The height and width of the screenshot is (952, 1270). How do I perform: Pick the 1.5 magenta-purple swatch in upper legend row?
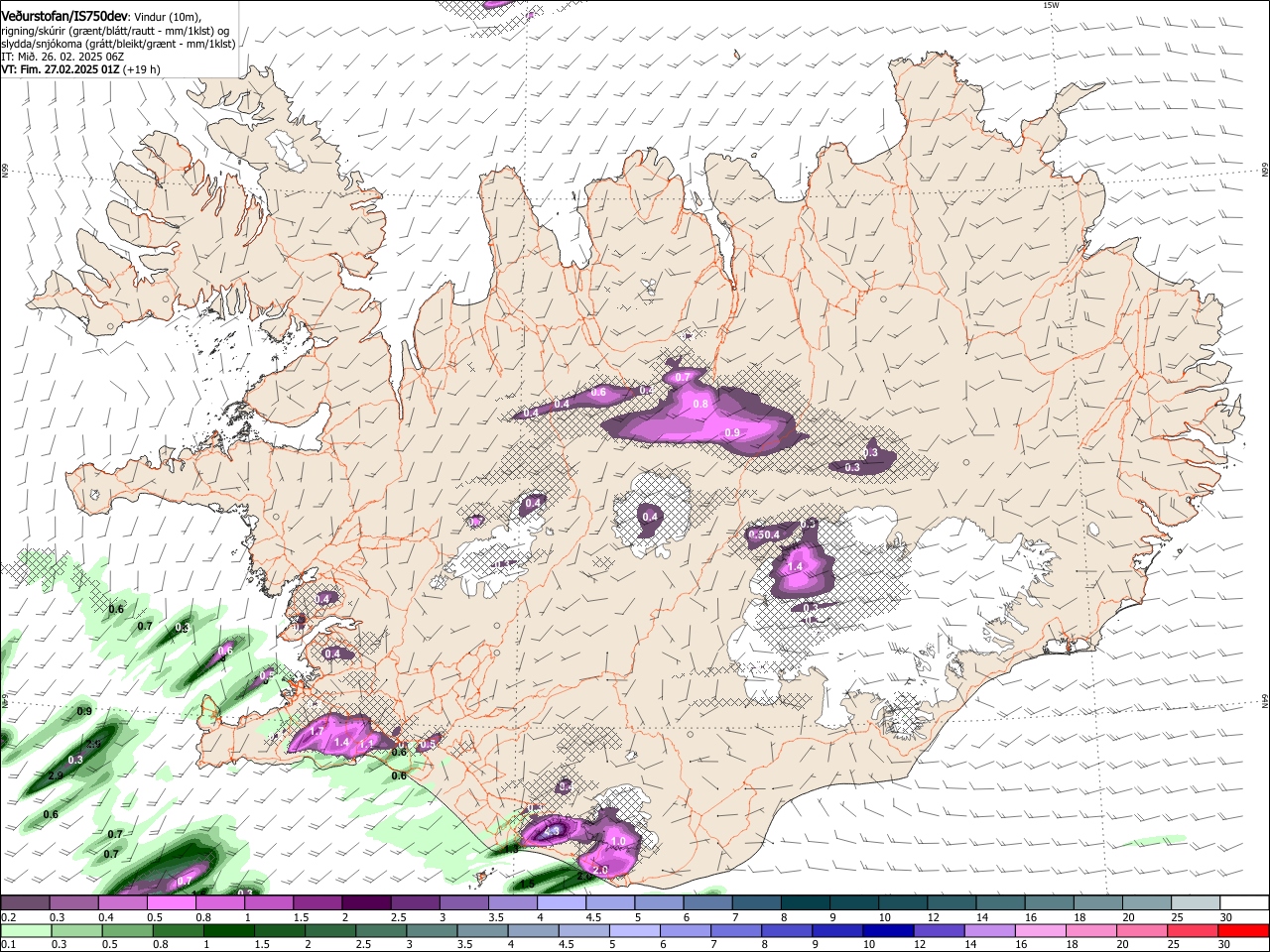point(317,902)
